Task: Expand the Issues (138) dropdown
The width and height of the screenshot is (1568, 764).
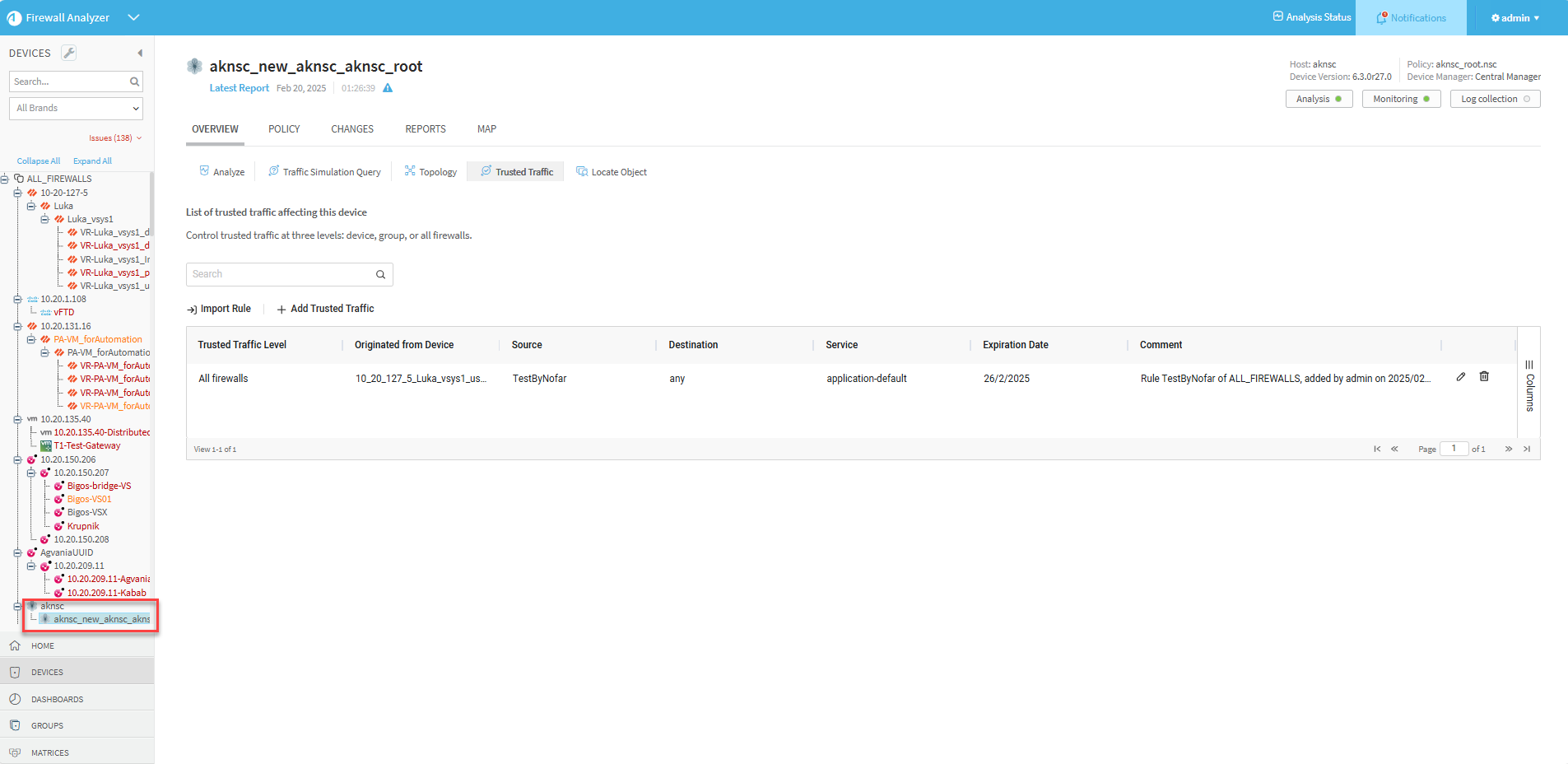Action: point(115,138)
